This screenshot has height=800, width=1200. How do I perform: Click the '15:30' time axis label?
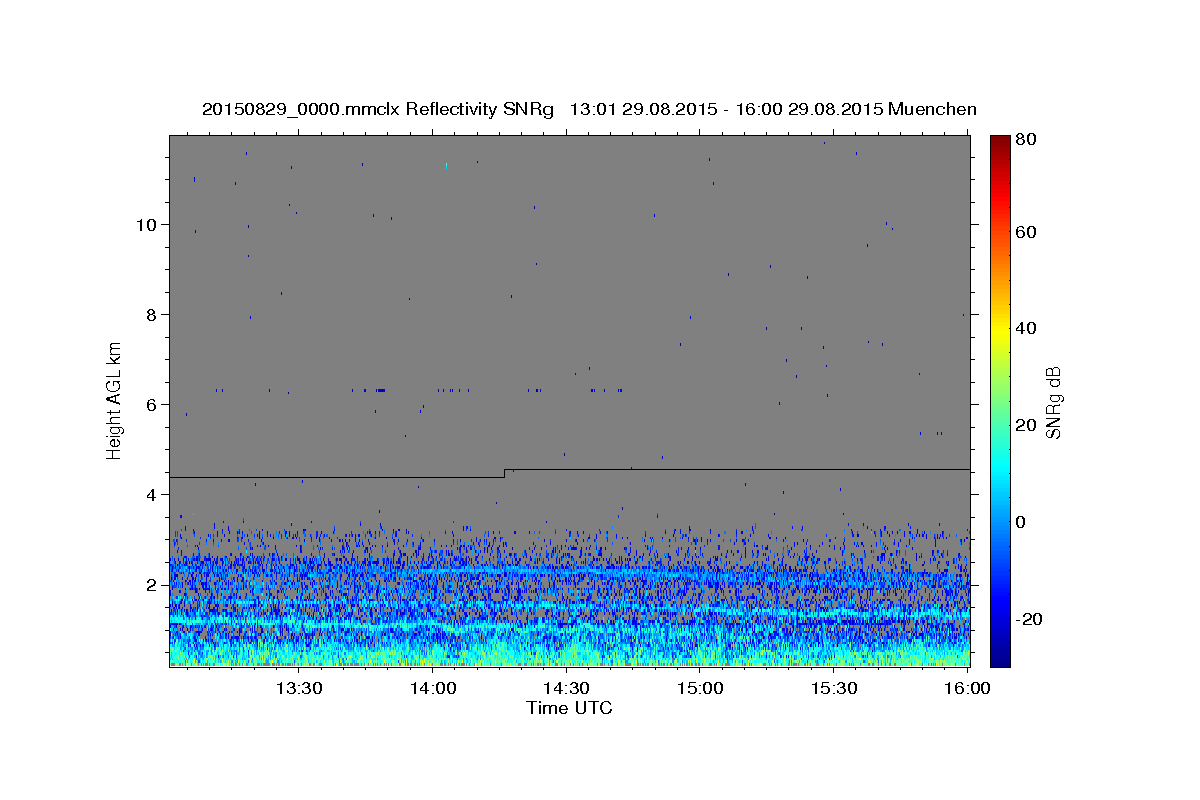click(835, 689)
